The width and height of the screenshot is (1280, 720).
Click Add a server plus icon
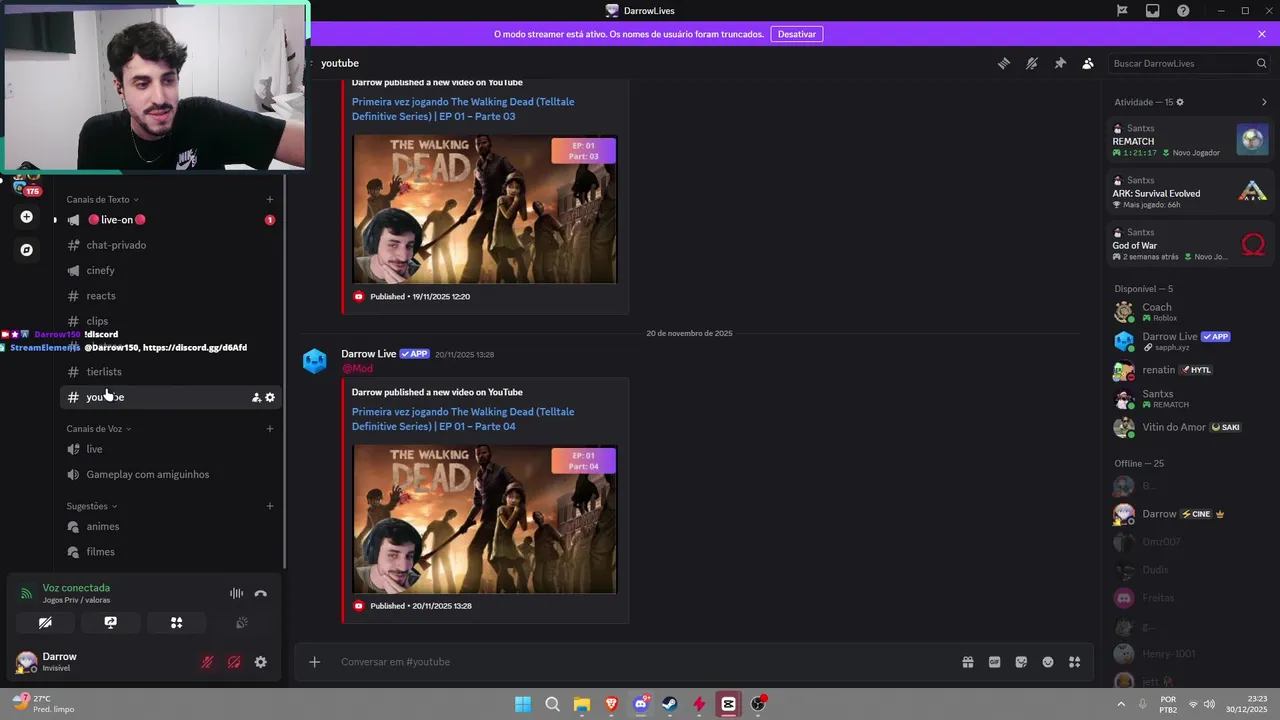27,217
